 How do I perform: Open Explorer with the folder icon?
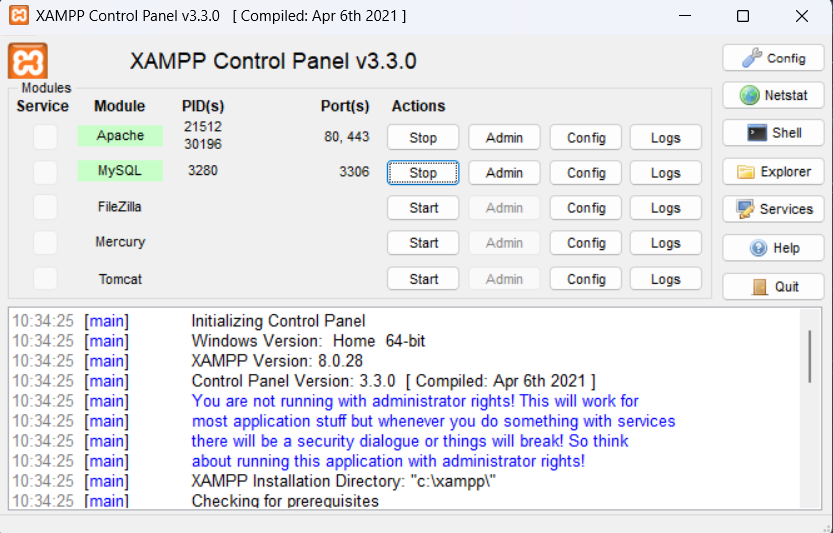pyautogui.click(x=773, y=172)
